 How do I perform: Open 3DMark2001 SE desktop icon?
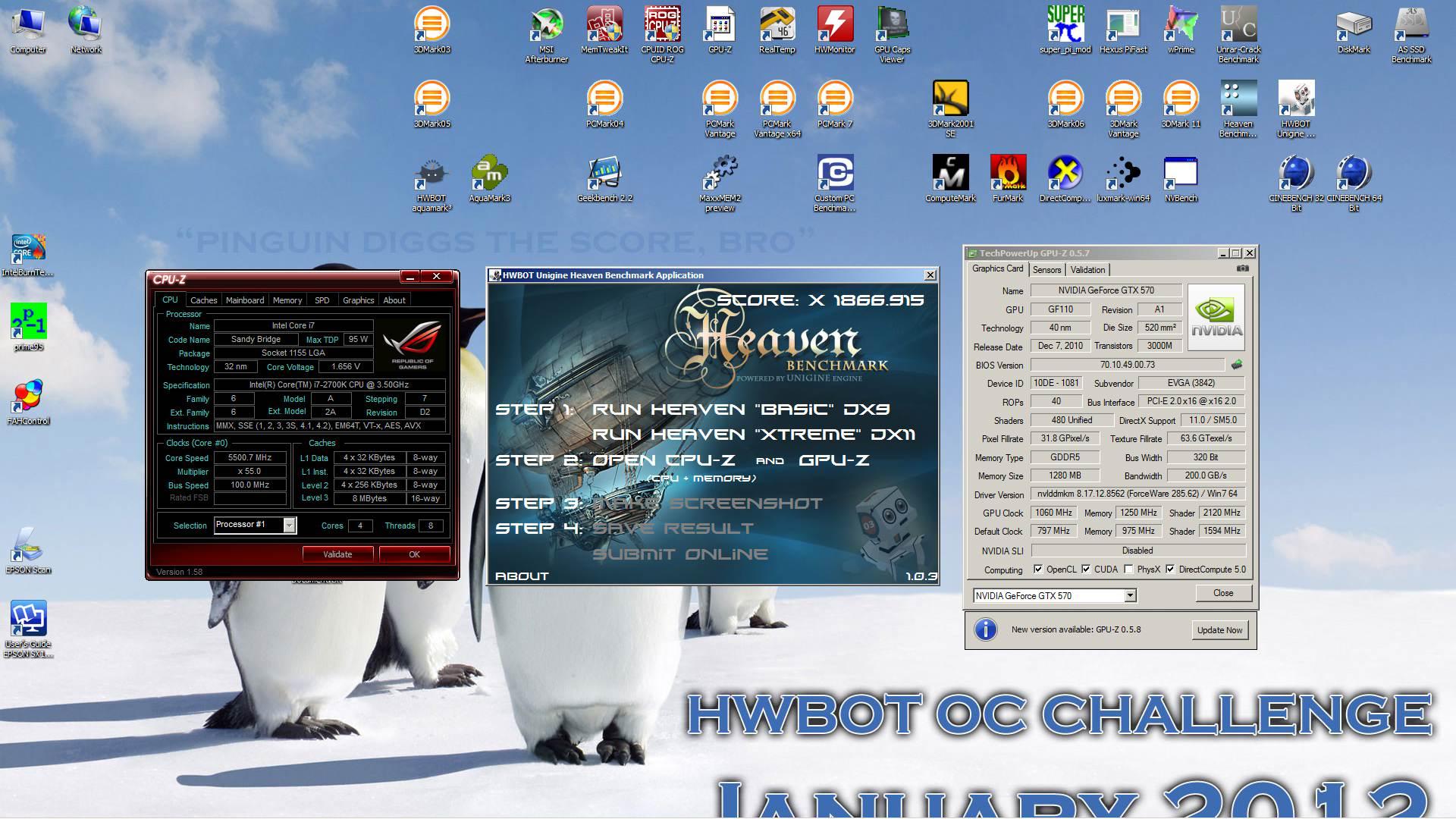pyautogui.click(x=950, y=109)
